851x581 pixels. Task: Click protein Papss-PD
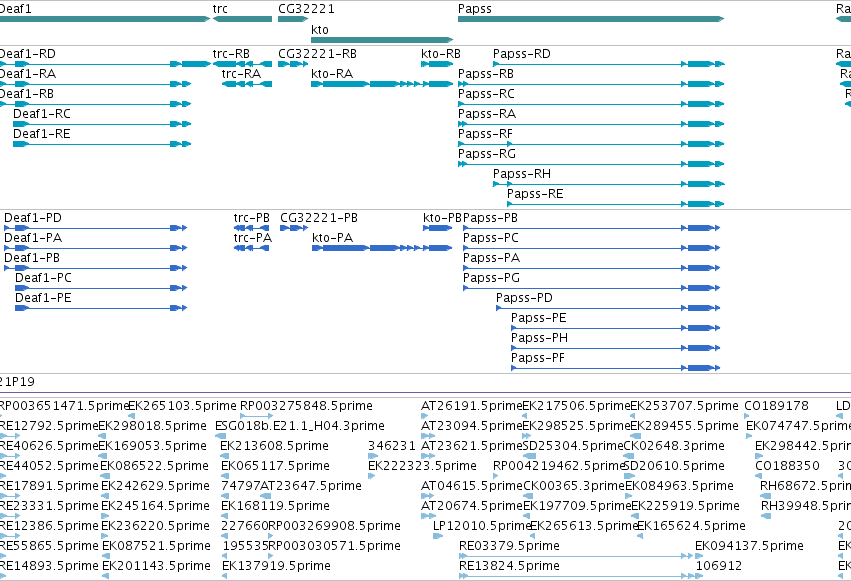coord(608,308)
